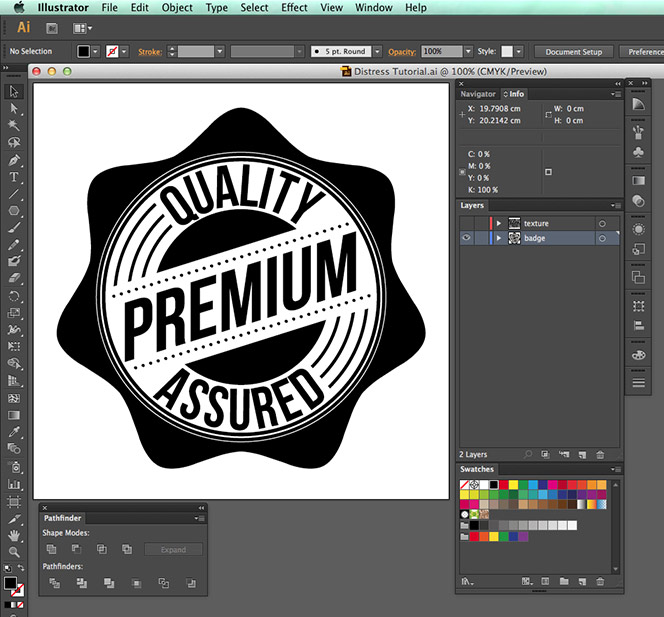This screenshot has width=664, height=617.
Task: Select the Pen tool
Action: 14,160
